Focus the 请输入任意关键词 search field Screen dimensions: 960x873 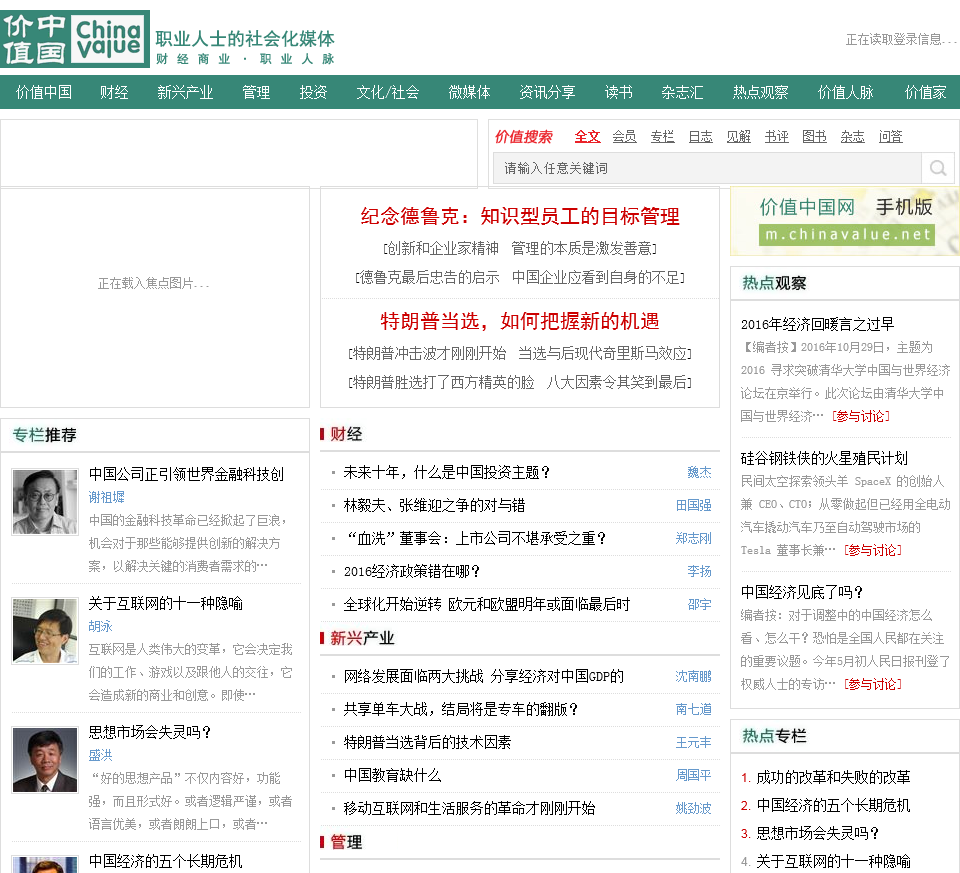pos(708,168)
